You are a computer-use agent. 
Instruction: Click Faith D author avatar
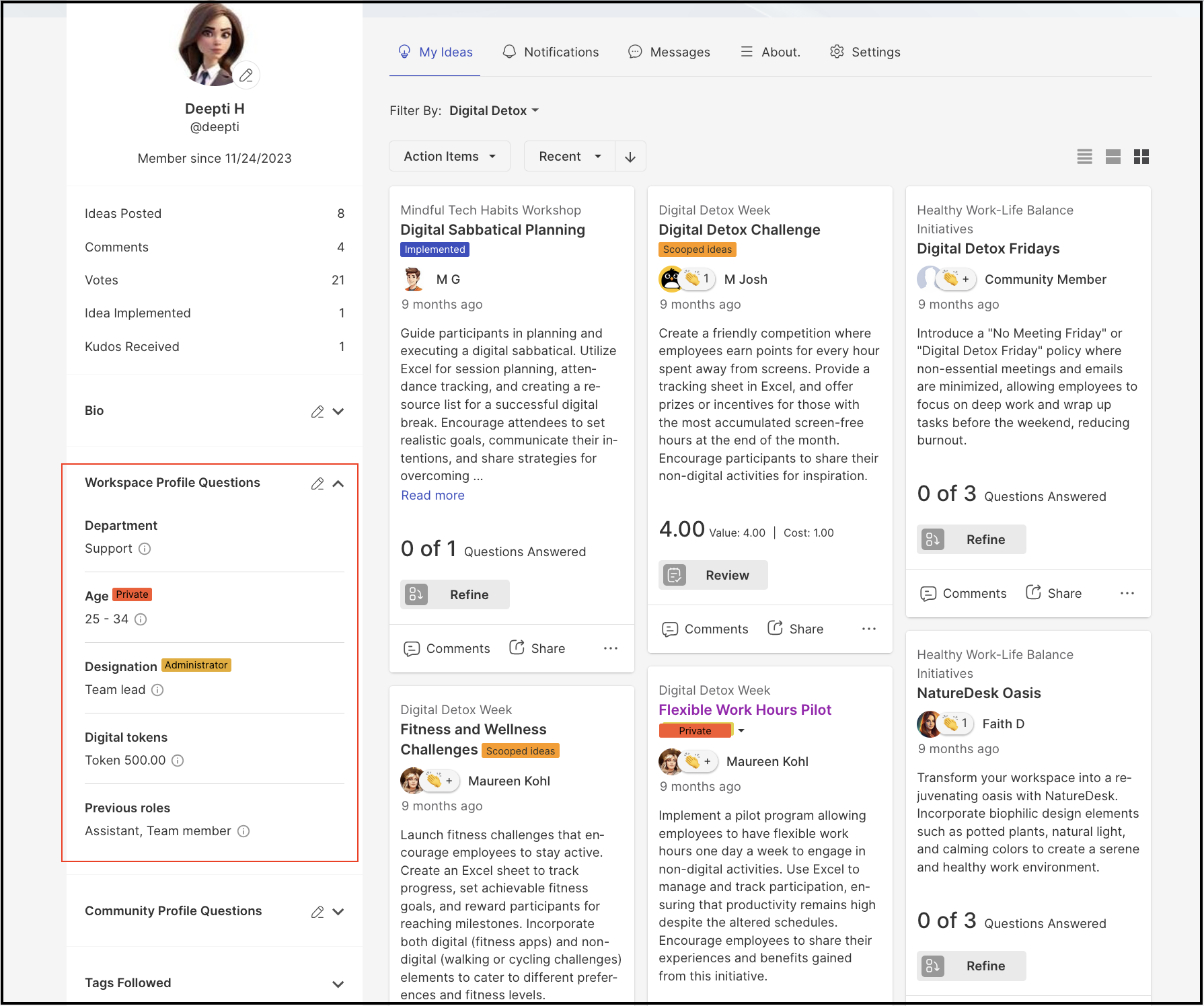tap(929, 724)
